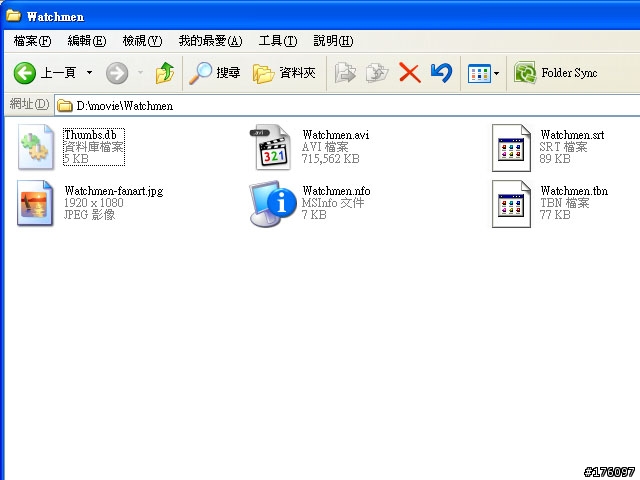Open the Back button history dropdown

coord(89,73)
